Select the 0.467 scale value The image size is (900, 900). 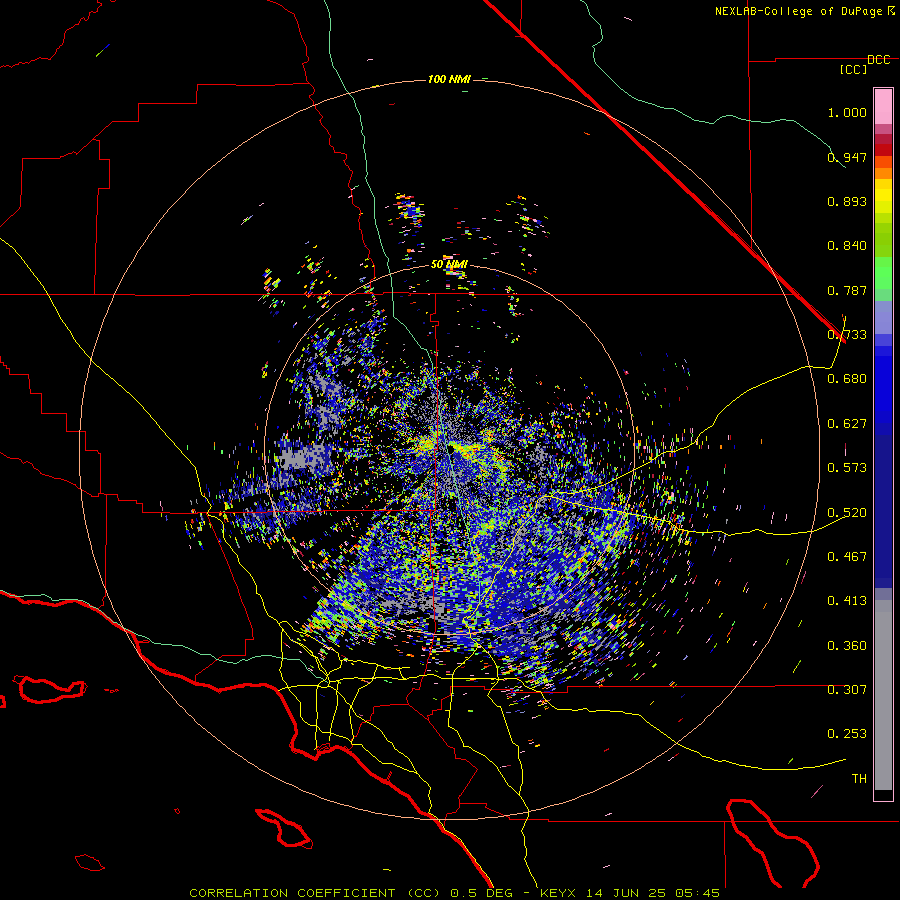pyautogui.click(x=847, y=557)
